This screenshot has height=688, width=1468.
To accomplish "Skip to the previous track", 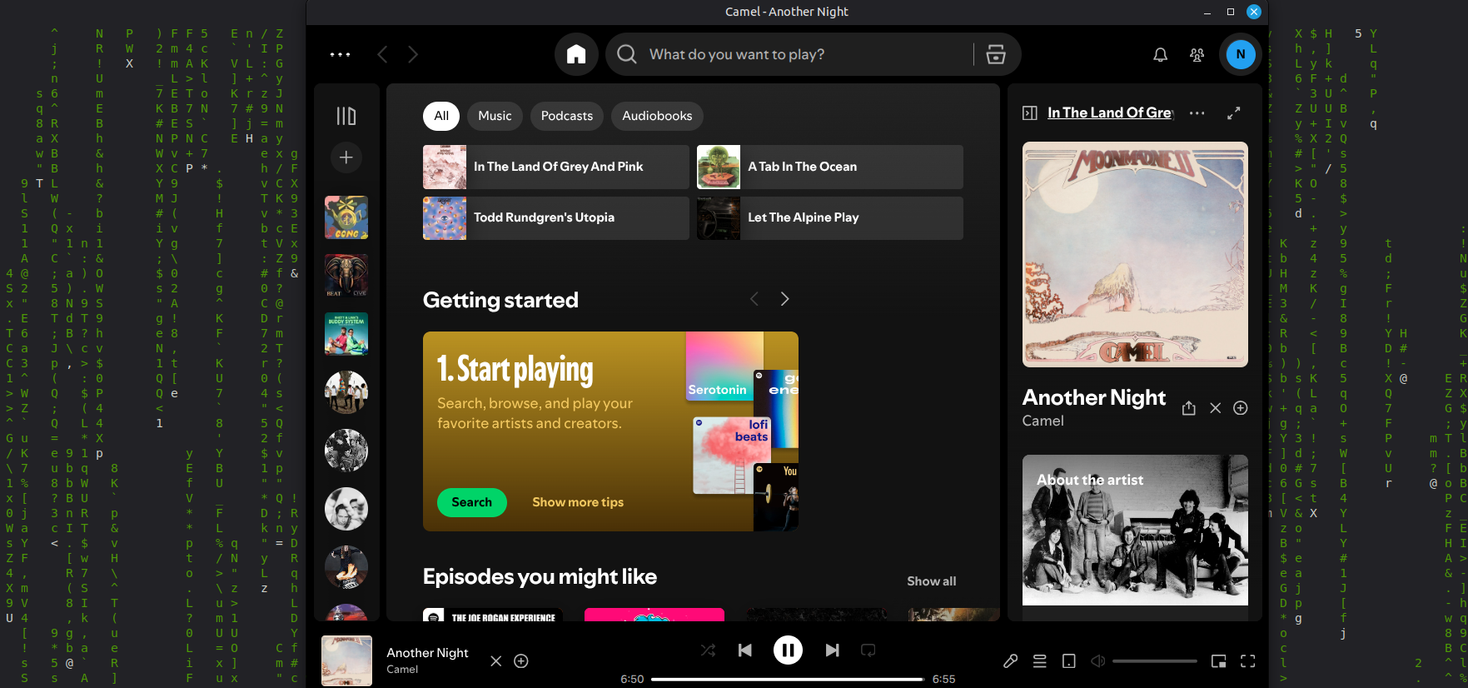I will point(745,650).
